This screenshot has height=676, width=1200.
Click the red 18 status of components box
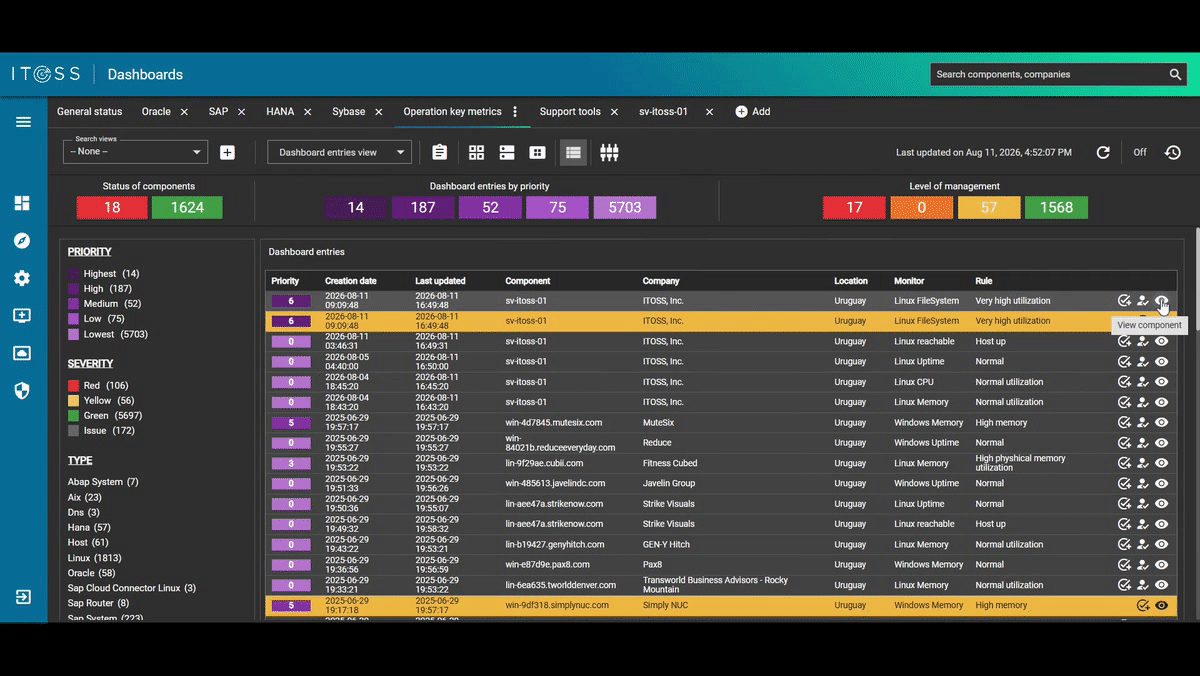(112, 207)
